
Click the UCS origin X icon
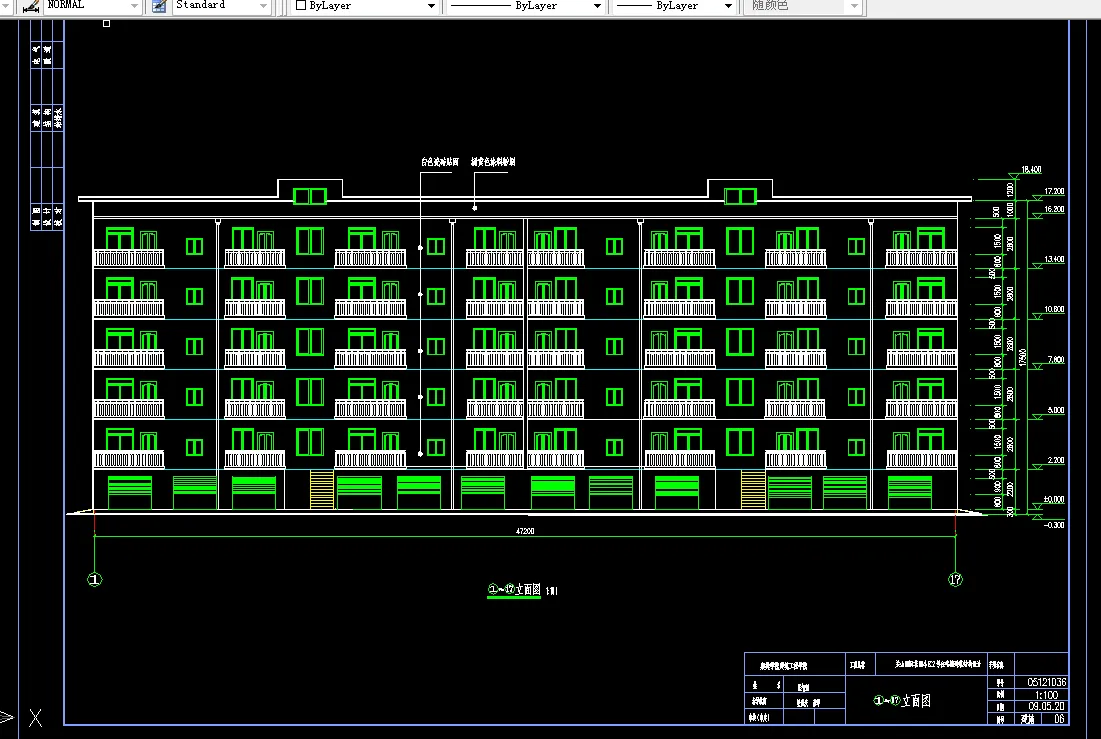coord(35,718)
